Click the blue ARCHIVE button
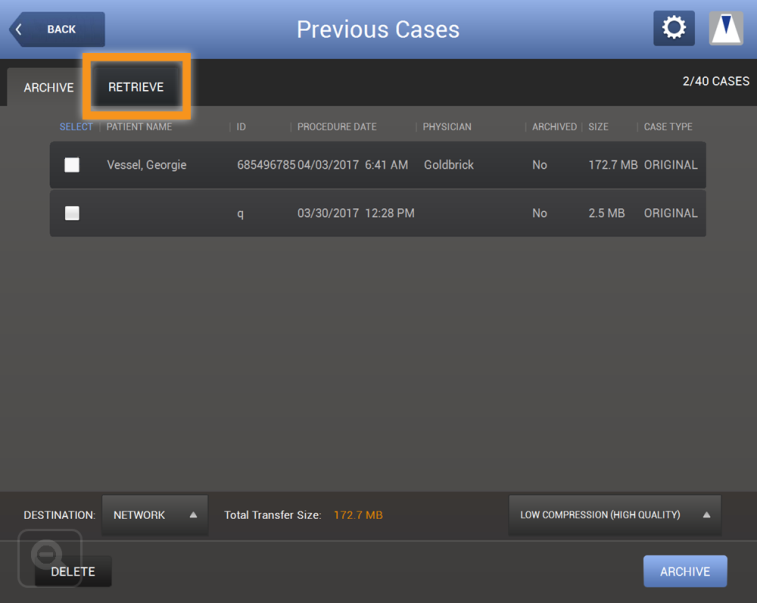The height and width of the screenshot is (603, 757). tap(685, 571)
